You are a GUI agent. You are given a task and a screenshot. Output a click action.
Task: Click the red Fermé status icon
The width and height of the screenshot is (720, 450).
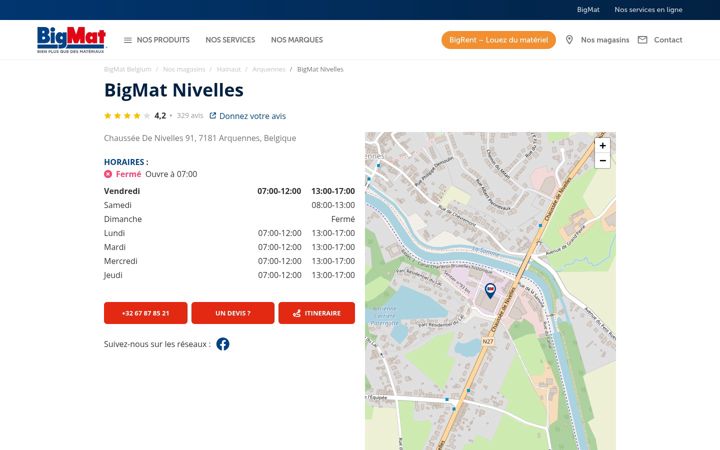click(x=108, y=174)
